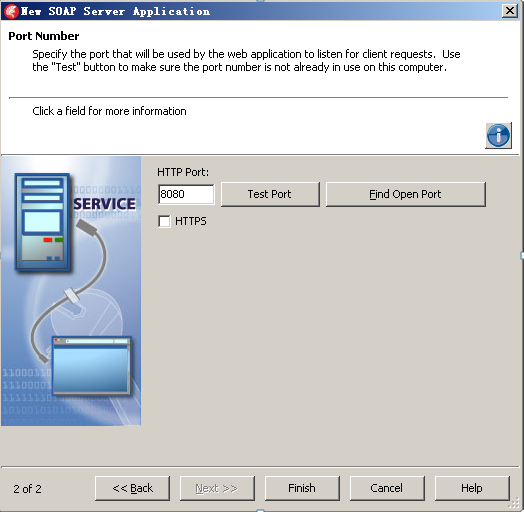Cancel the SOAP server wizard

pos(387,488)
